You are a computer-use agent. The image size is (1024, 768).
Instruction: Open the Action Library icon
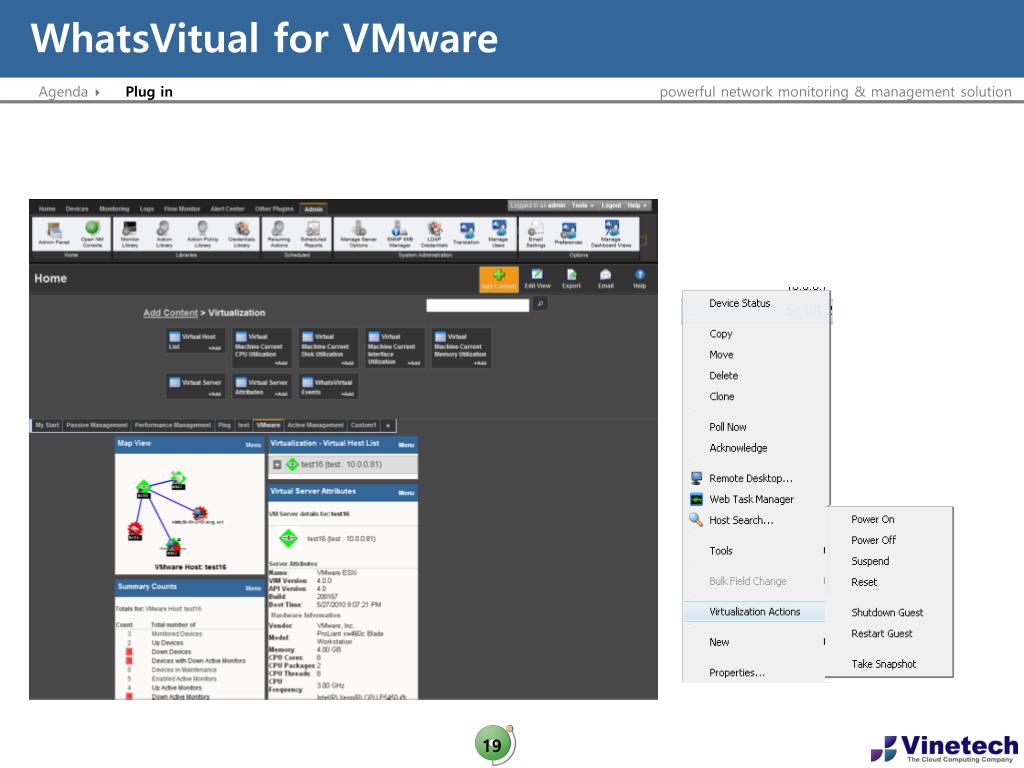(x=164, y=232)
